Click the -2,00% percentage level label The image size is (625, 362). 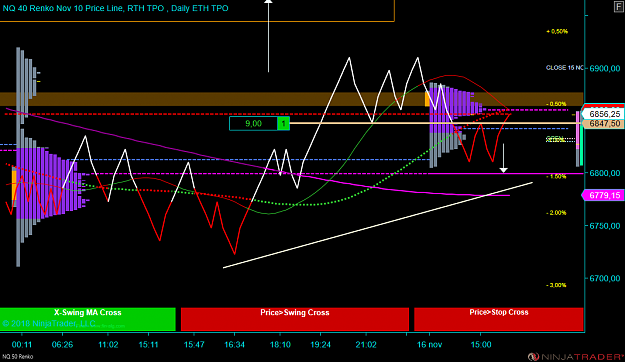point(556,213)
